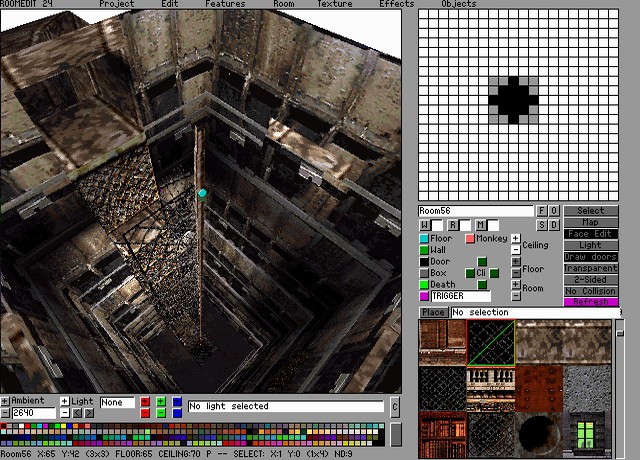This screenshot has height=460, width=640.
Task: Click the cyan Floor type square
Action: [424, 239]
